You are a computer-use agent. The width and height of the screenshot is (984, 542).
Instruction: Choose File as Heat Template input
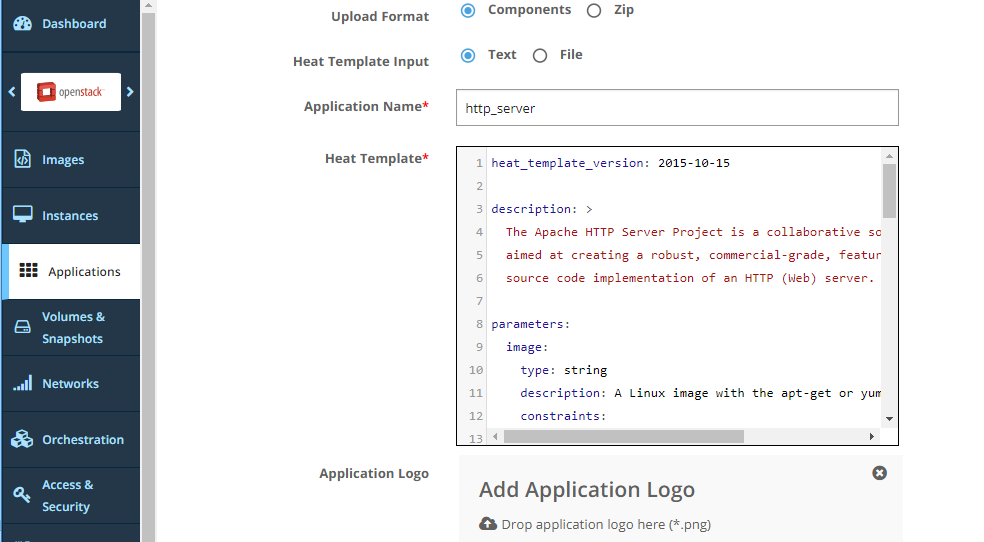point(540,56)
